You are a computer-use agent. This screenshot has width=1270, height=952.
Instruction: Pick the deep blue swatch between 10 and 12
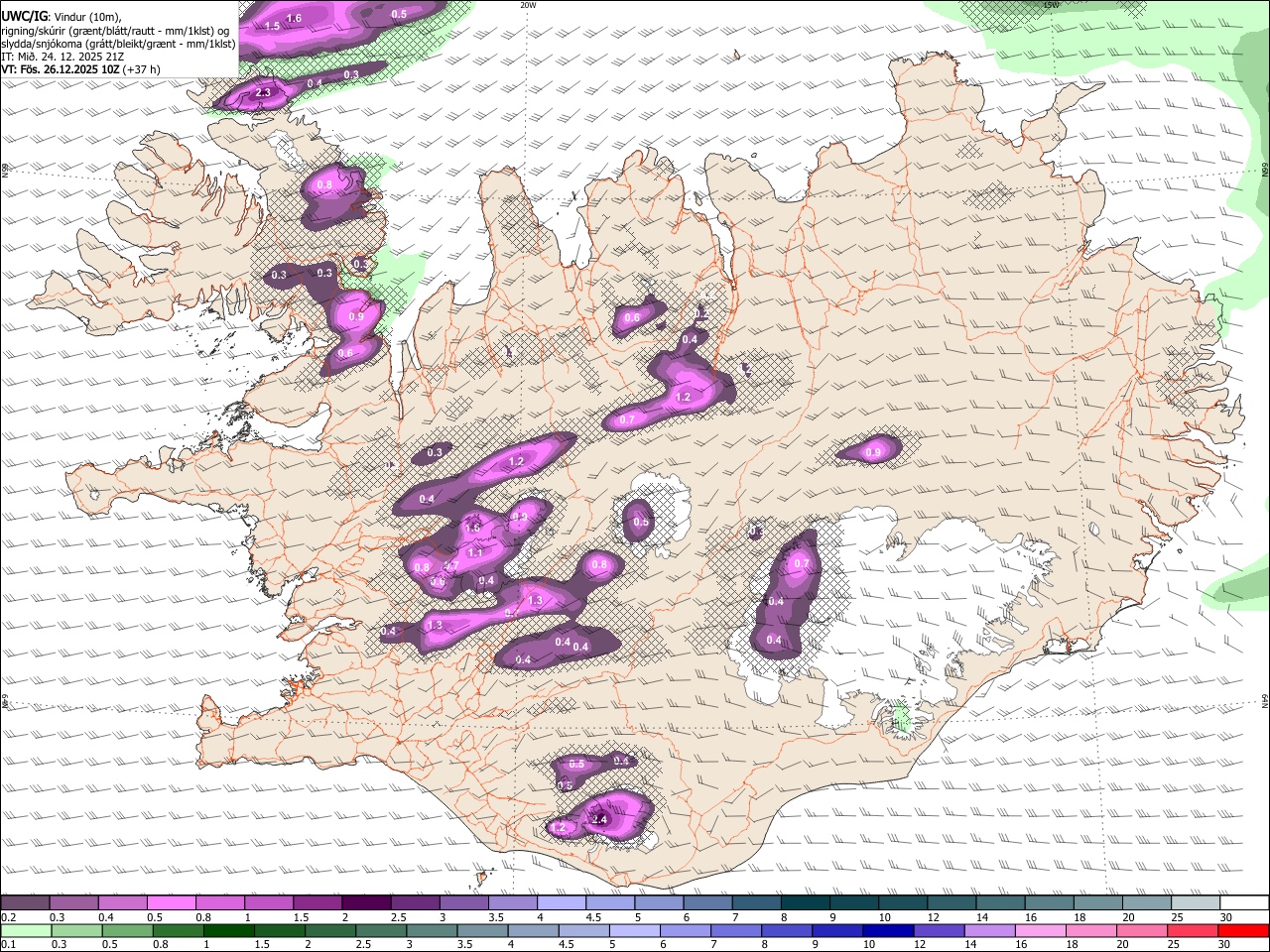888,930
